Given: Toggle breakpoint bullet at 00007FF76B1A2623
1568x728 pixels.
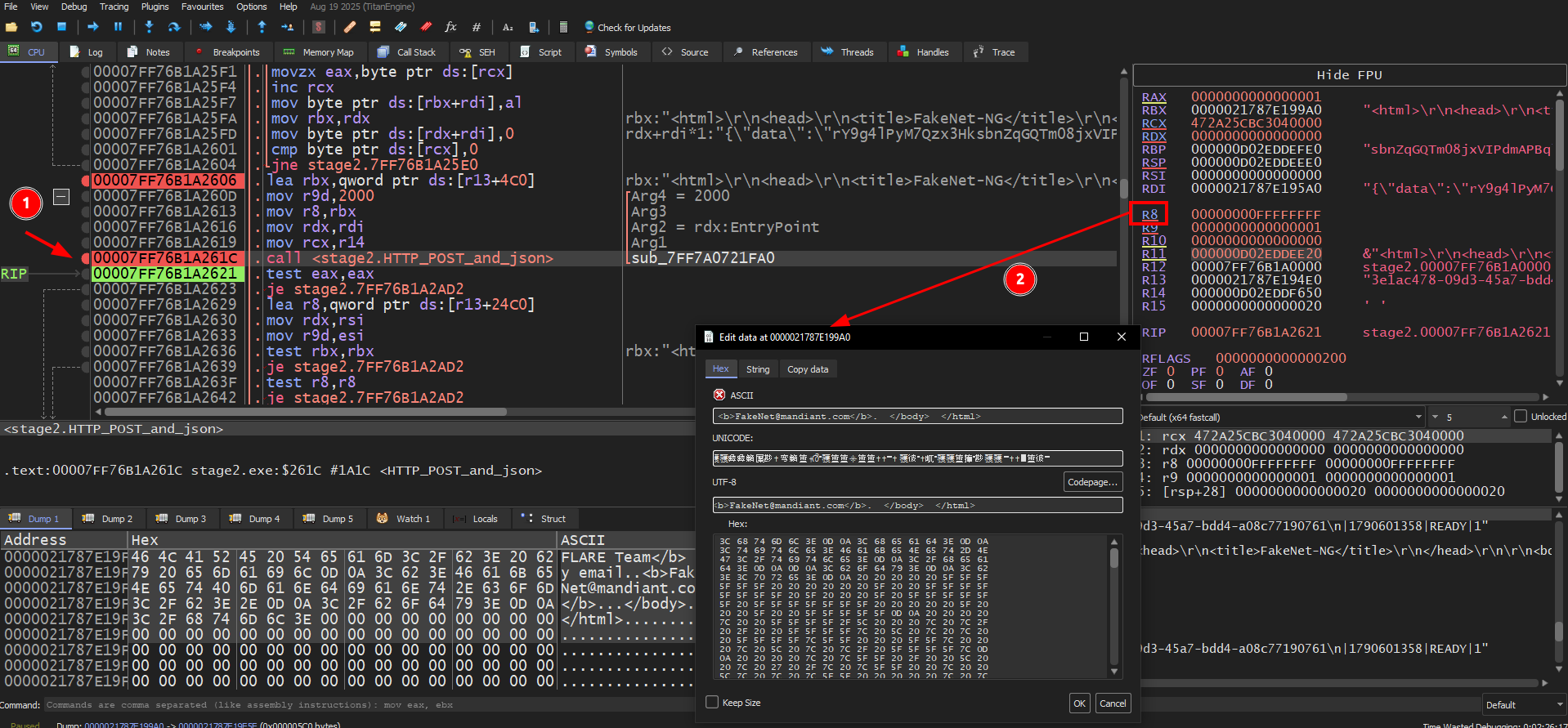Looking at the screenshot, I should click(x=85, y=289).
